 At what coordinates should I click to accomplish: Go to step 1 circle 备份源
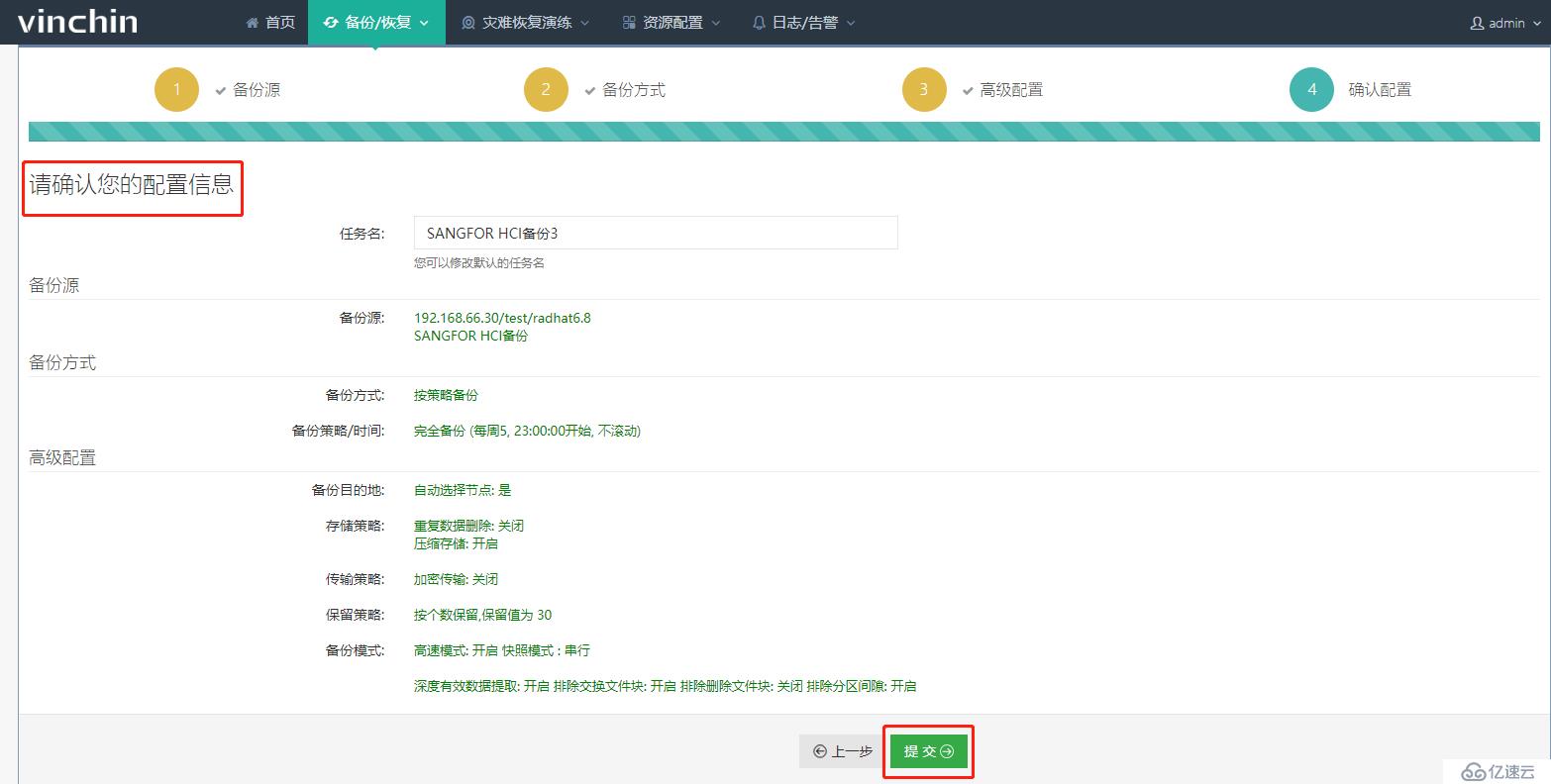point(177,89)
